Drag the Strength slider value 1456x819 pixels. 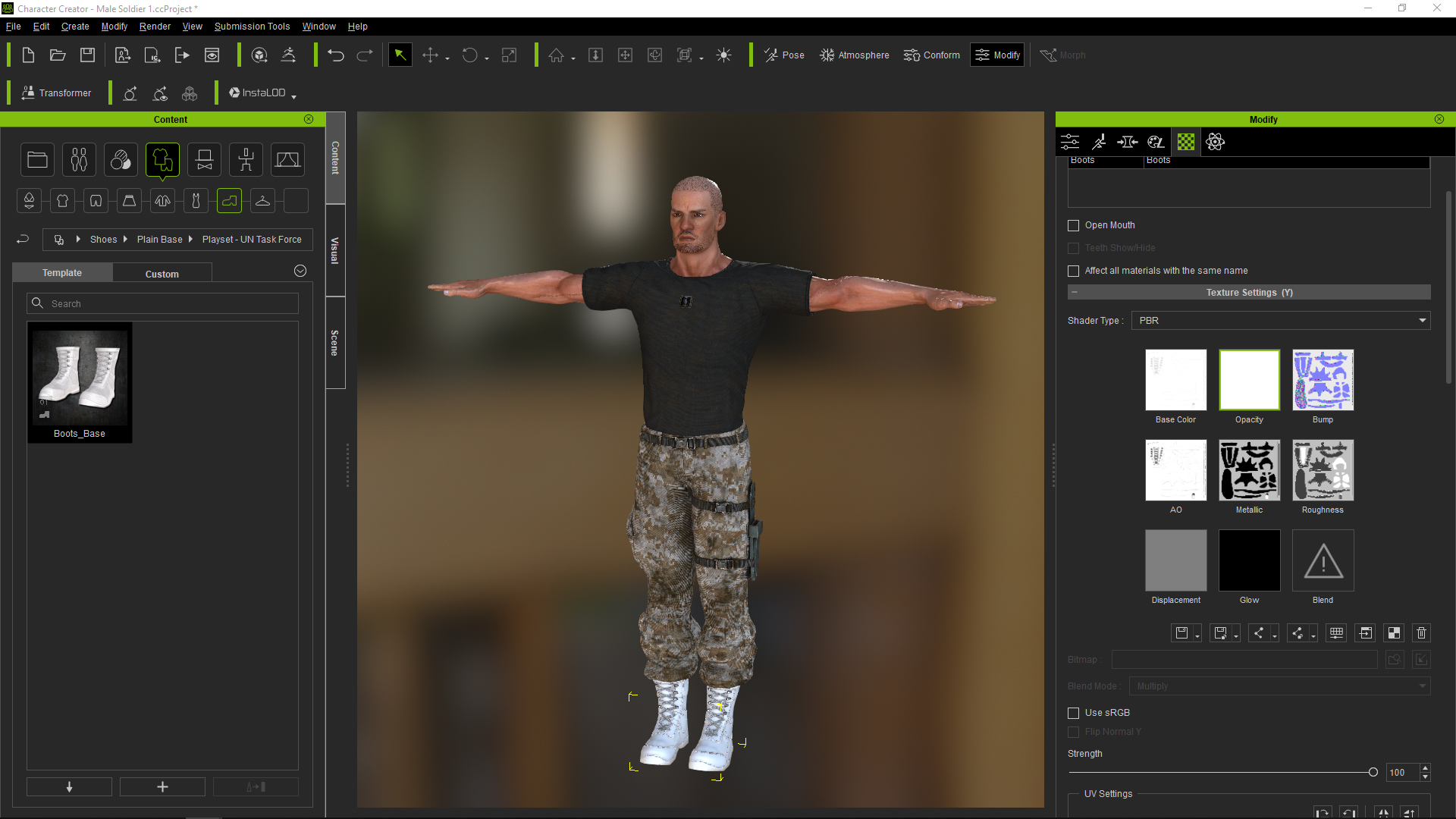coord(1373,771)
